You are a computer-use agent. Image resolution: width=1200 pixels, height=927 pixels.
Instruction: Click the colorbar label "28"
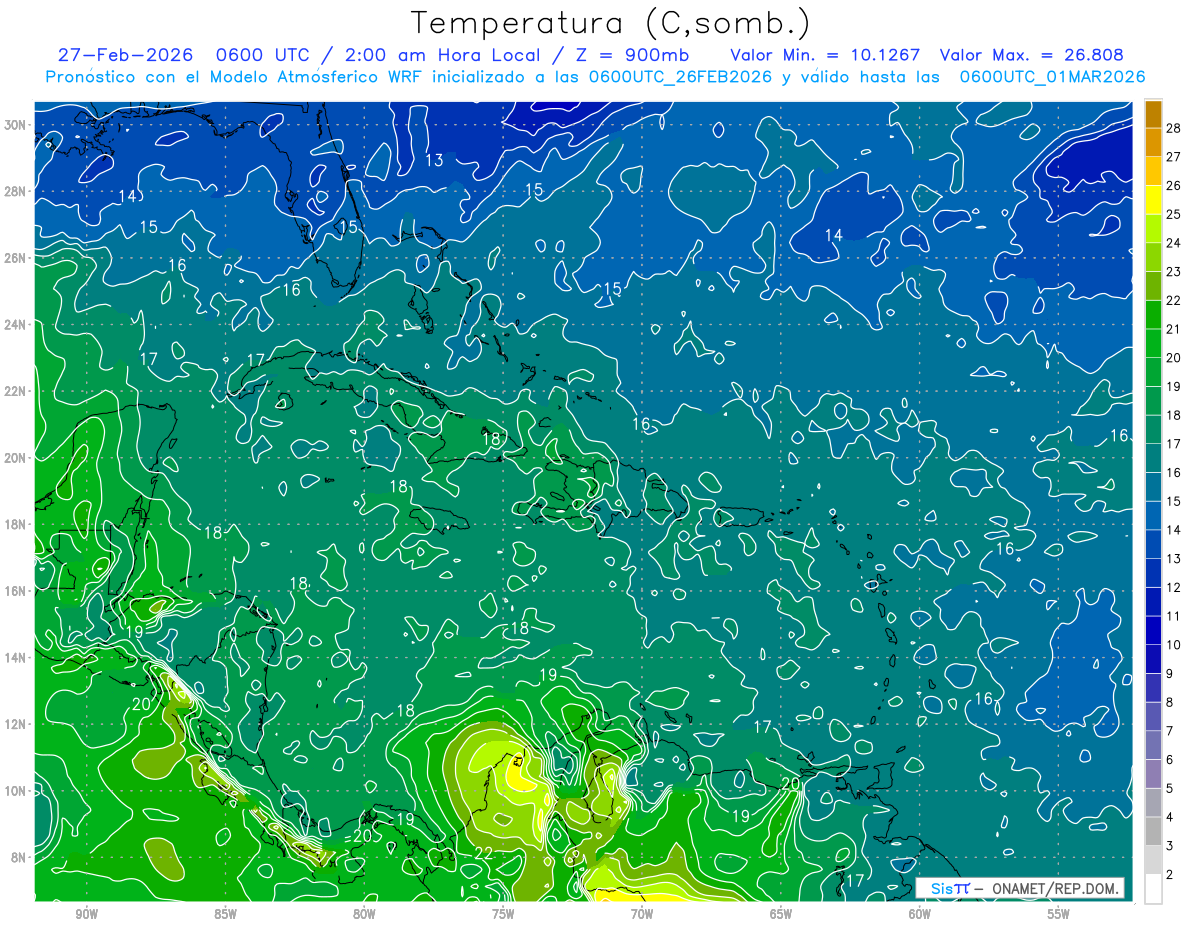(1174, 128)
